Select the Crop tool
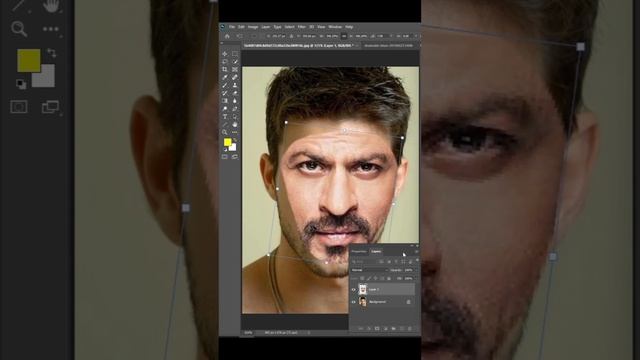Viewport: 640px width, 360px height. (x=224, y=69)
